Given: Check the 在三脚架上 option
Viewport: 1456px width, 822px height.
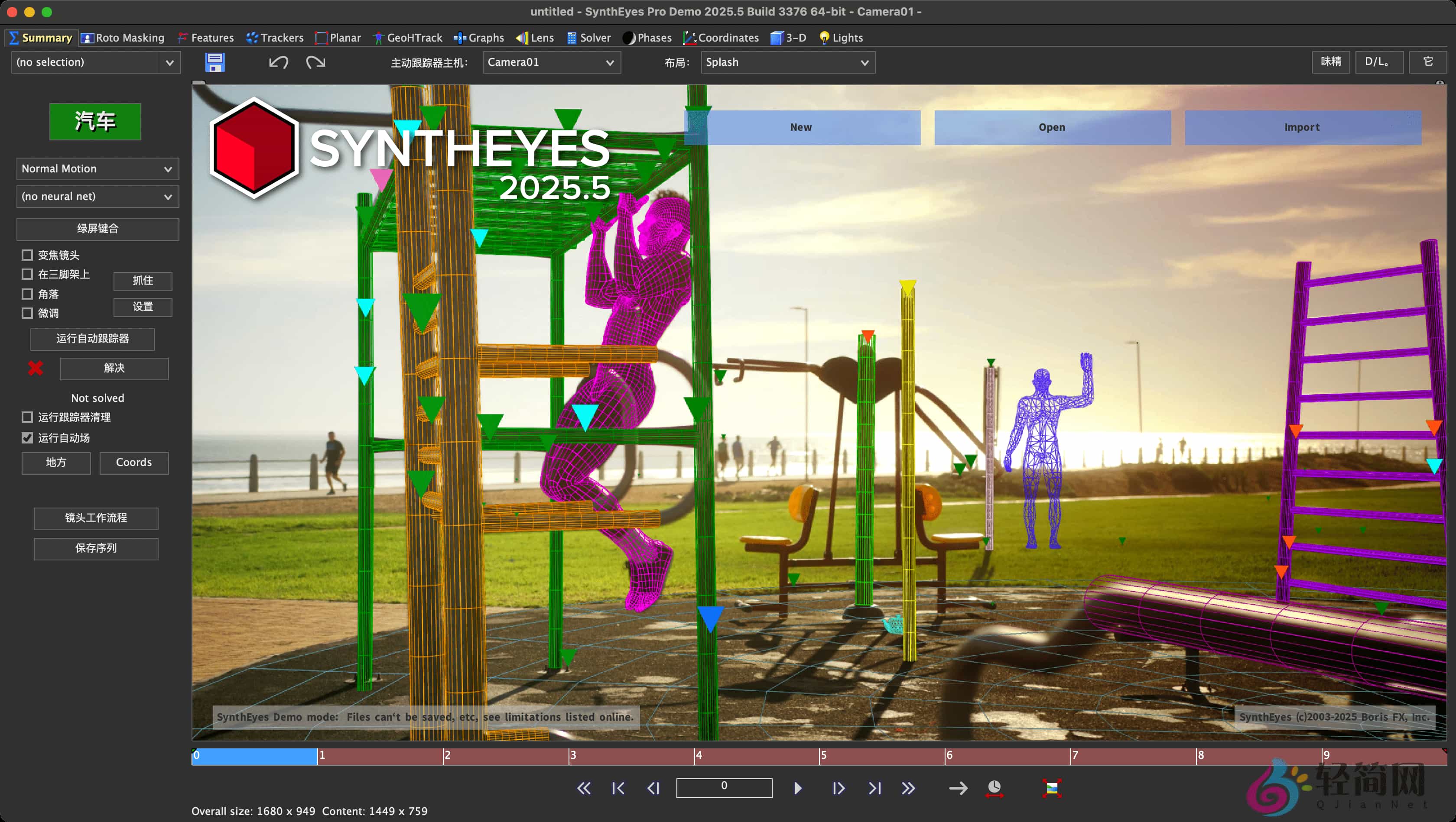Looking at the screenshot, I should 27,275.
